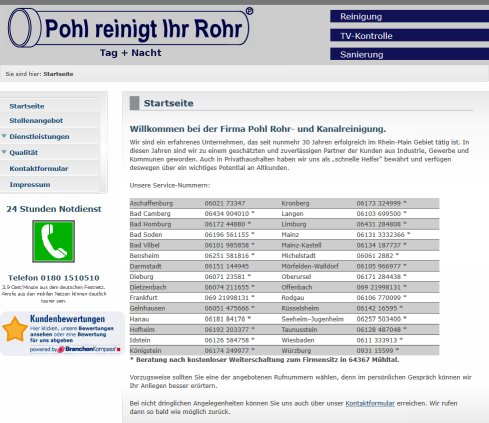Go to Startseite in sidebar
Image resolution: width=489 pixels, height=423 pixels.
point(27,106)
